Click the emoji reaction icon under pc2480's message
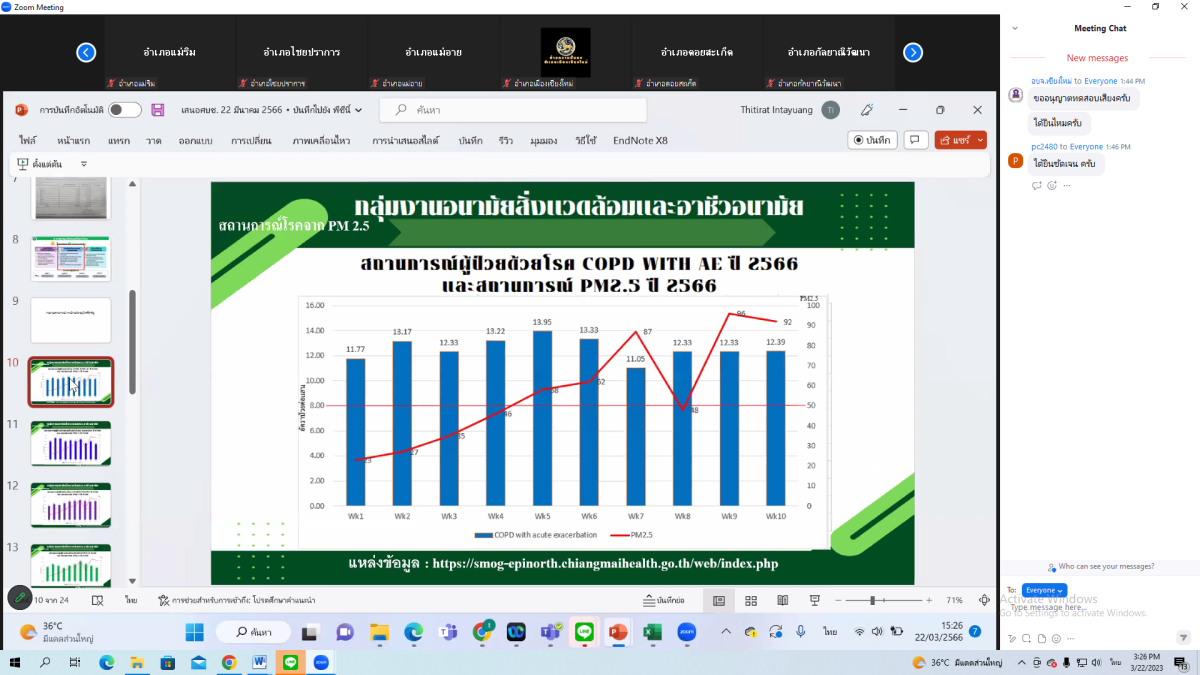1200x675 pixels. 1052,185
